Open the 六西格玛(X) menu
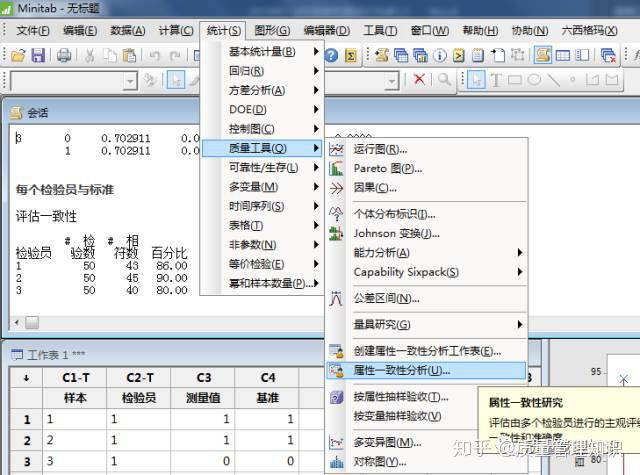This screenshot has height=475, width=640. click(x=589, y=31)
